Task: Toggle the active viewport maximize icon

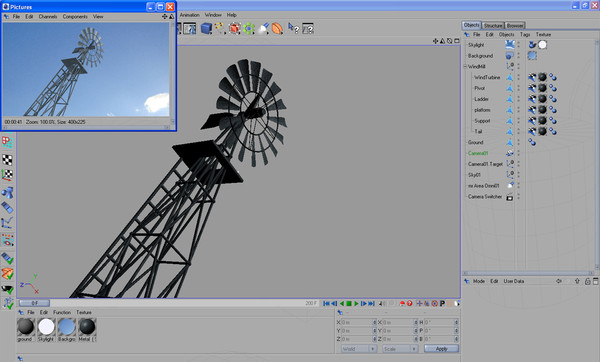Action: [457, 41]
